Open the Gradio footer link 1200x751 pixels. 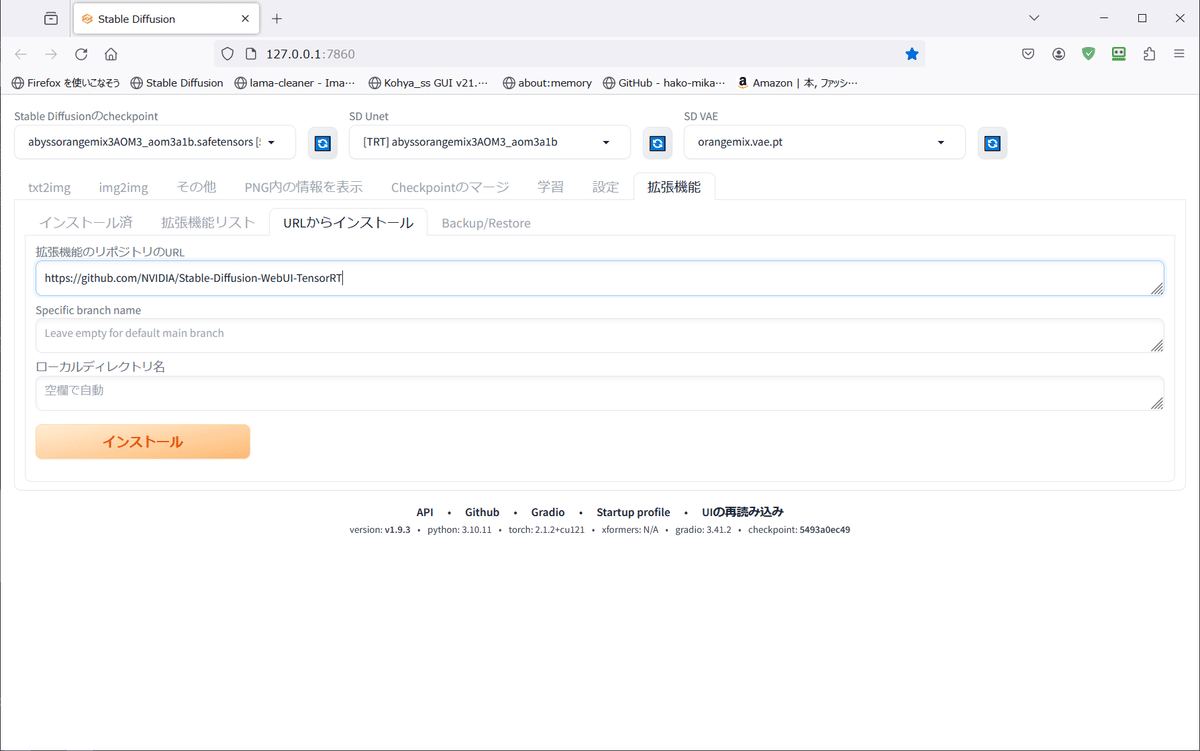click(548, 512)
